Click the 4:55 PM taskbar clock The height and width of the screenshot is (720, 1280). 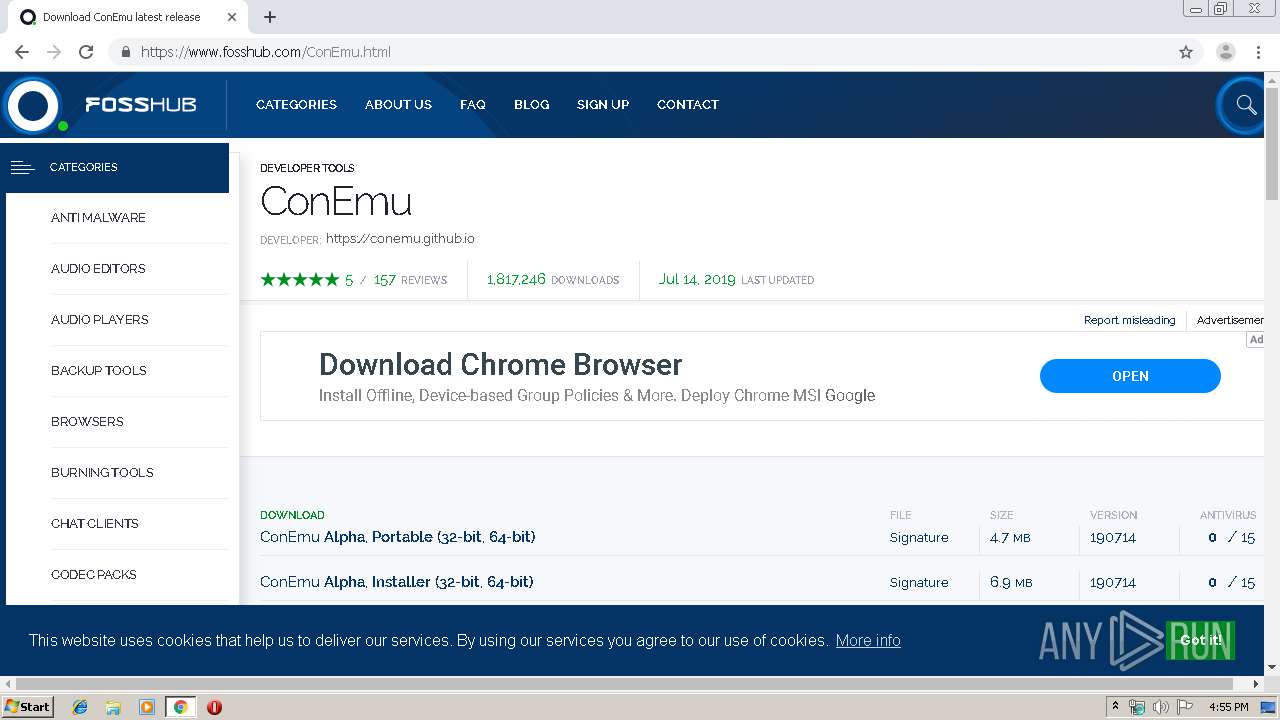1228,707
